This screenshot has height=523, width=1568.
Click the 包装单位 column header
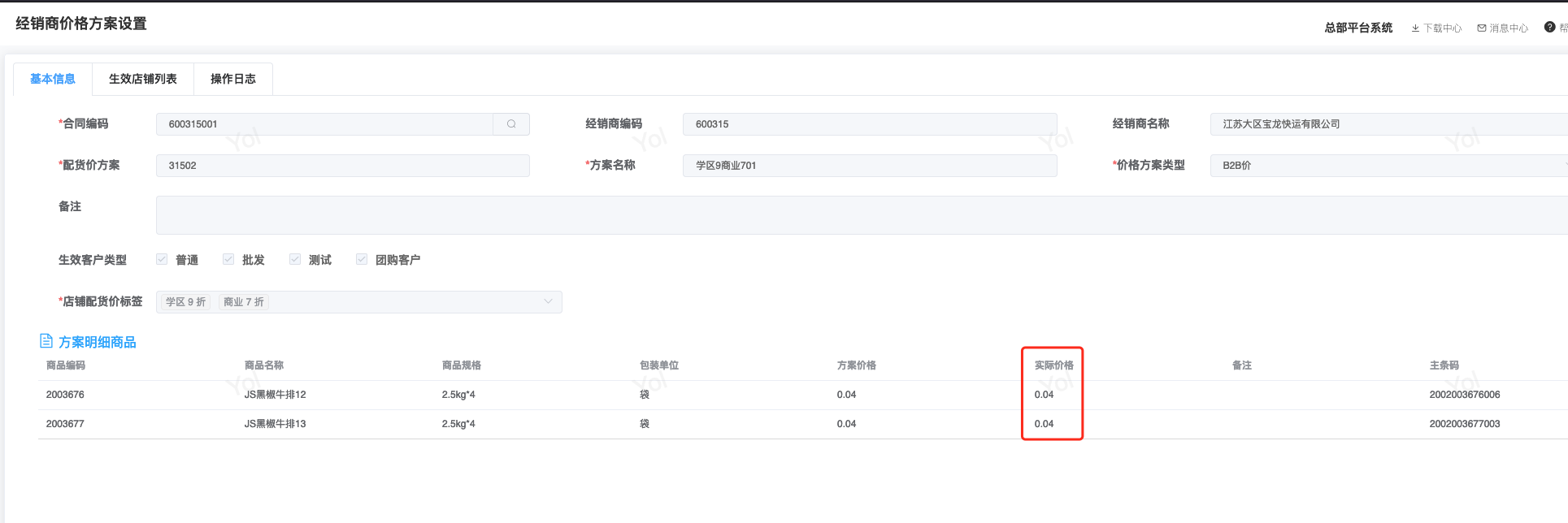(x=659, y=365)
